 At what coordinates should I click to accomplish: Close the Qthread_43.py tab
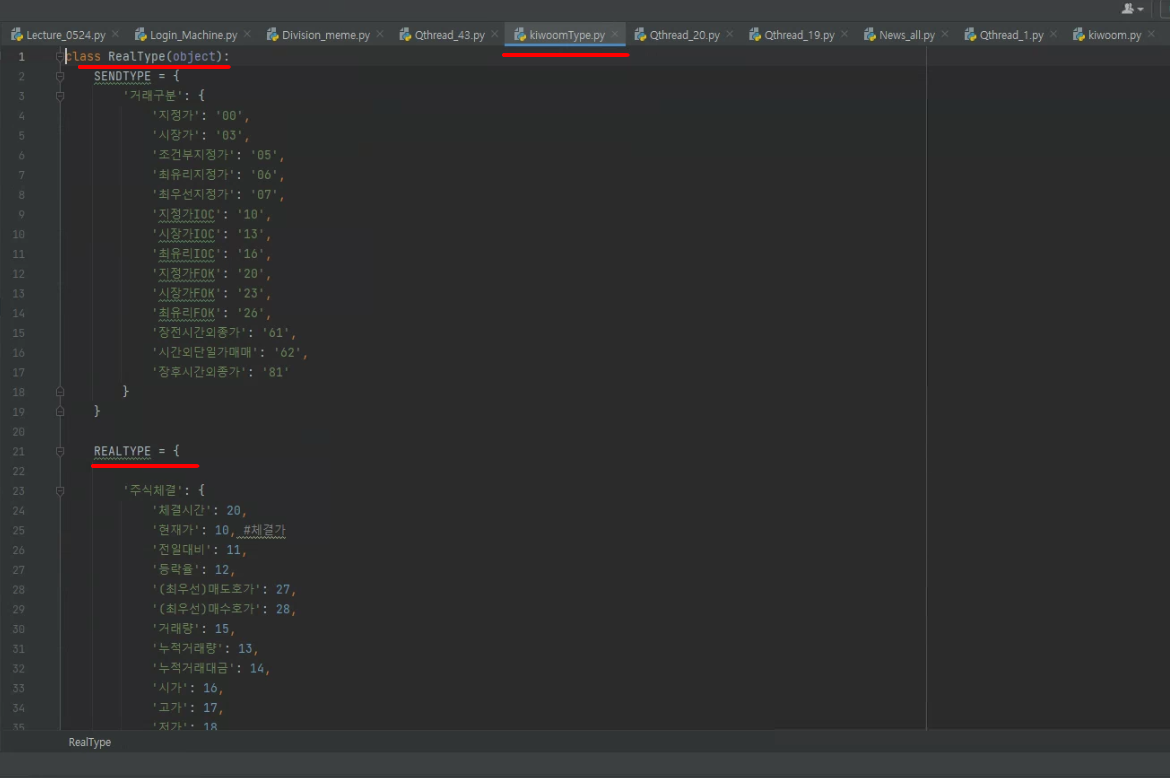tap(495, 34)
